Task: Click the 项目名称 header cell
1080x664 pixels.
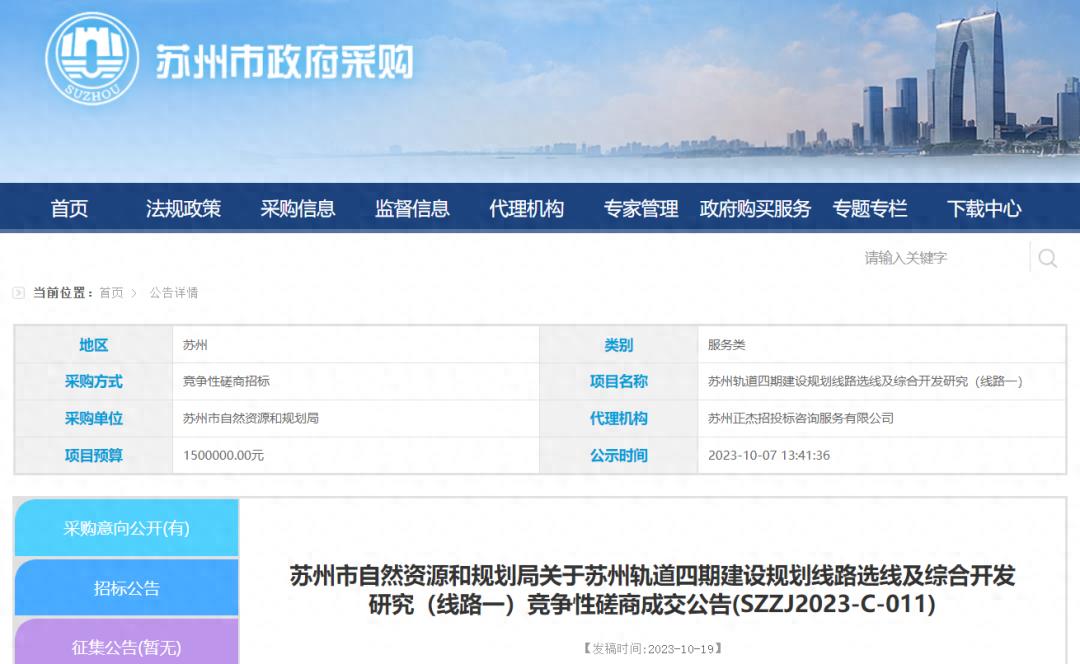Action: (x=619, y=381)
